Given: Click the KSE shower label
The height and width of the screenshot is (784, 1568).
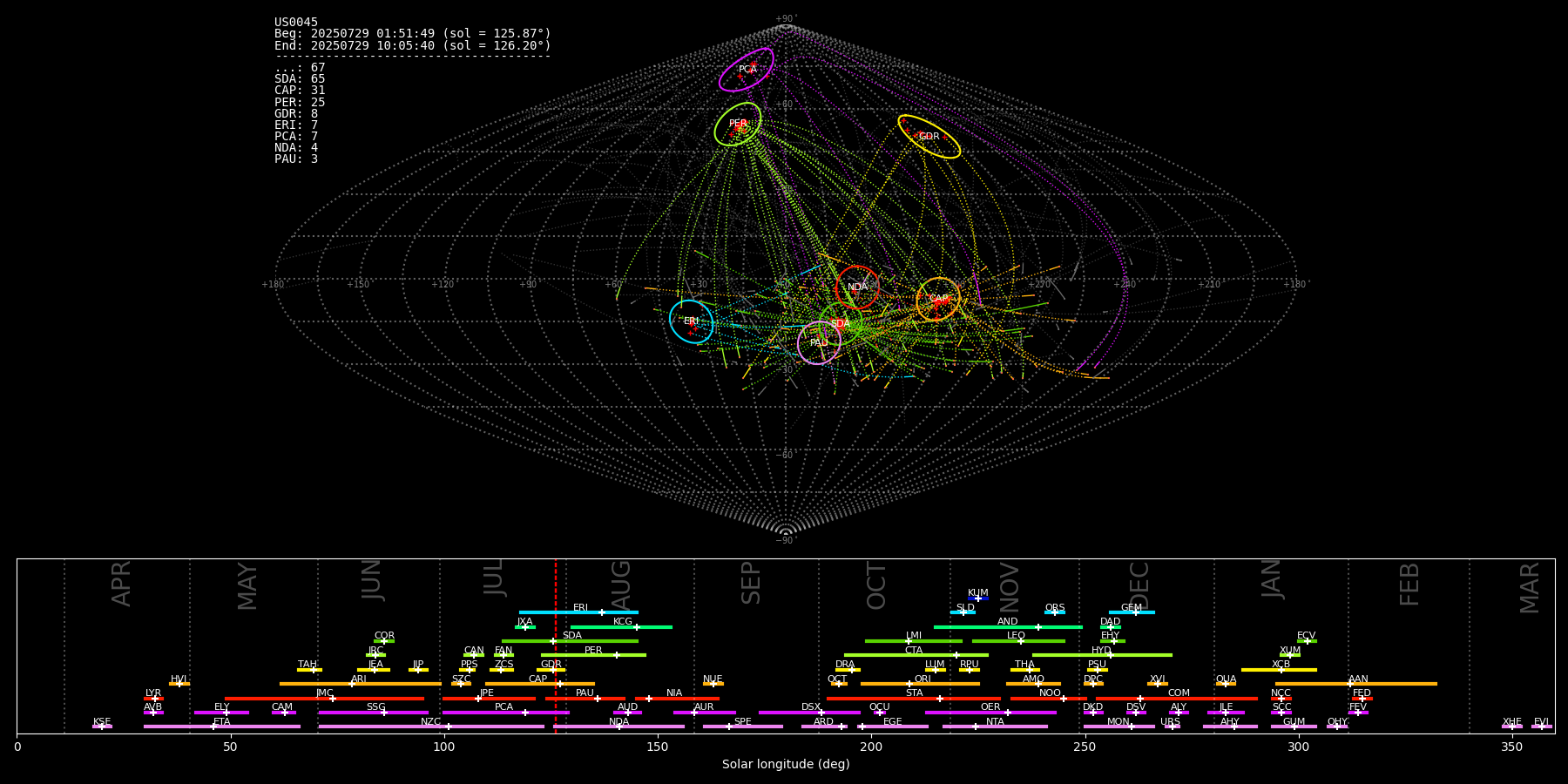Looking at the screenshot, I should tap(102, 722).
